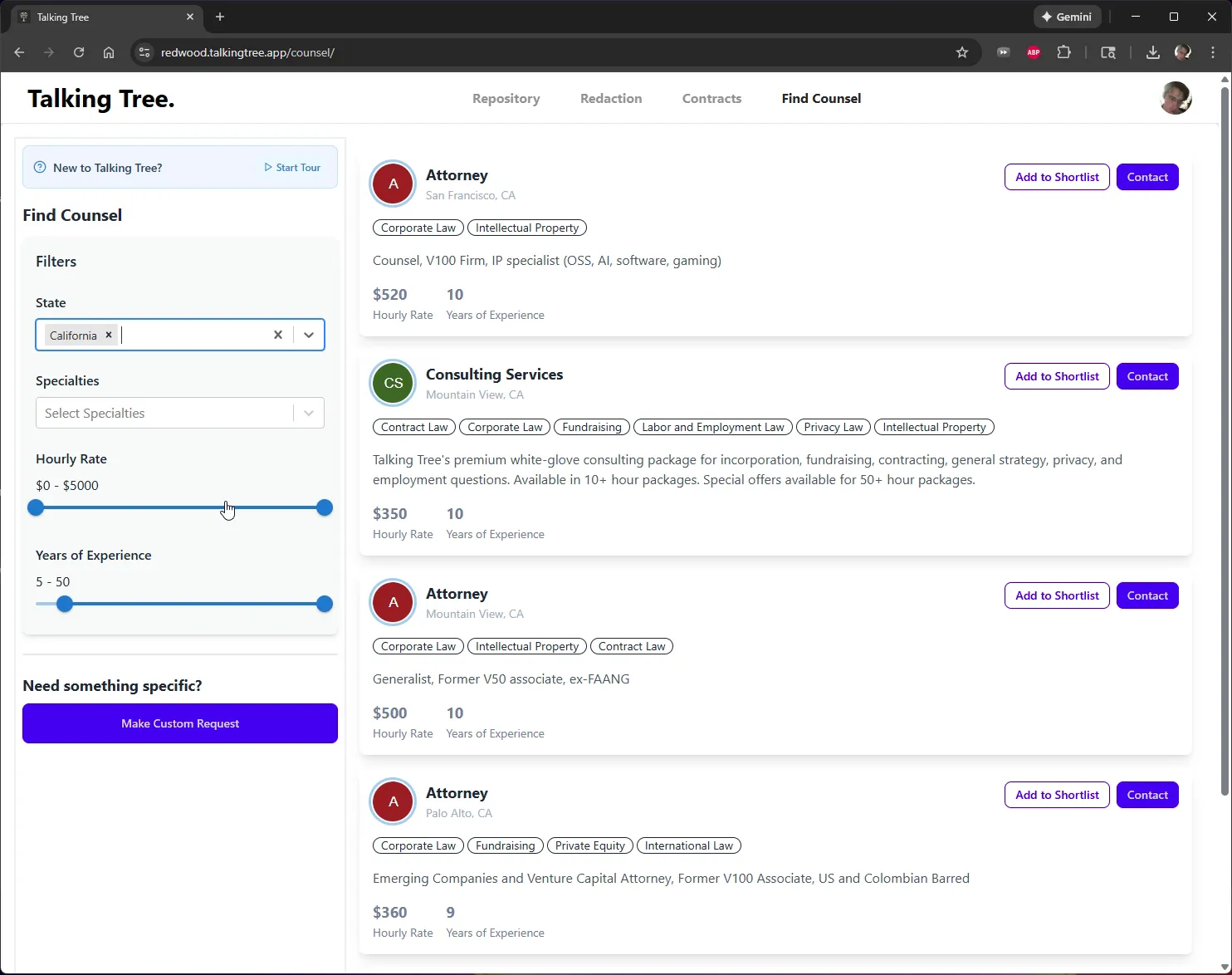Click the Palo Alto, CA location text
This screenshot has height=975, width=1232.
point(459,813)
